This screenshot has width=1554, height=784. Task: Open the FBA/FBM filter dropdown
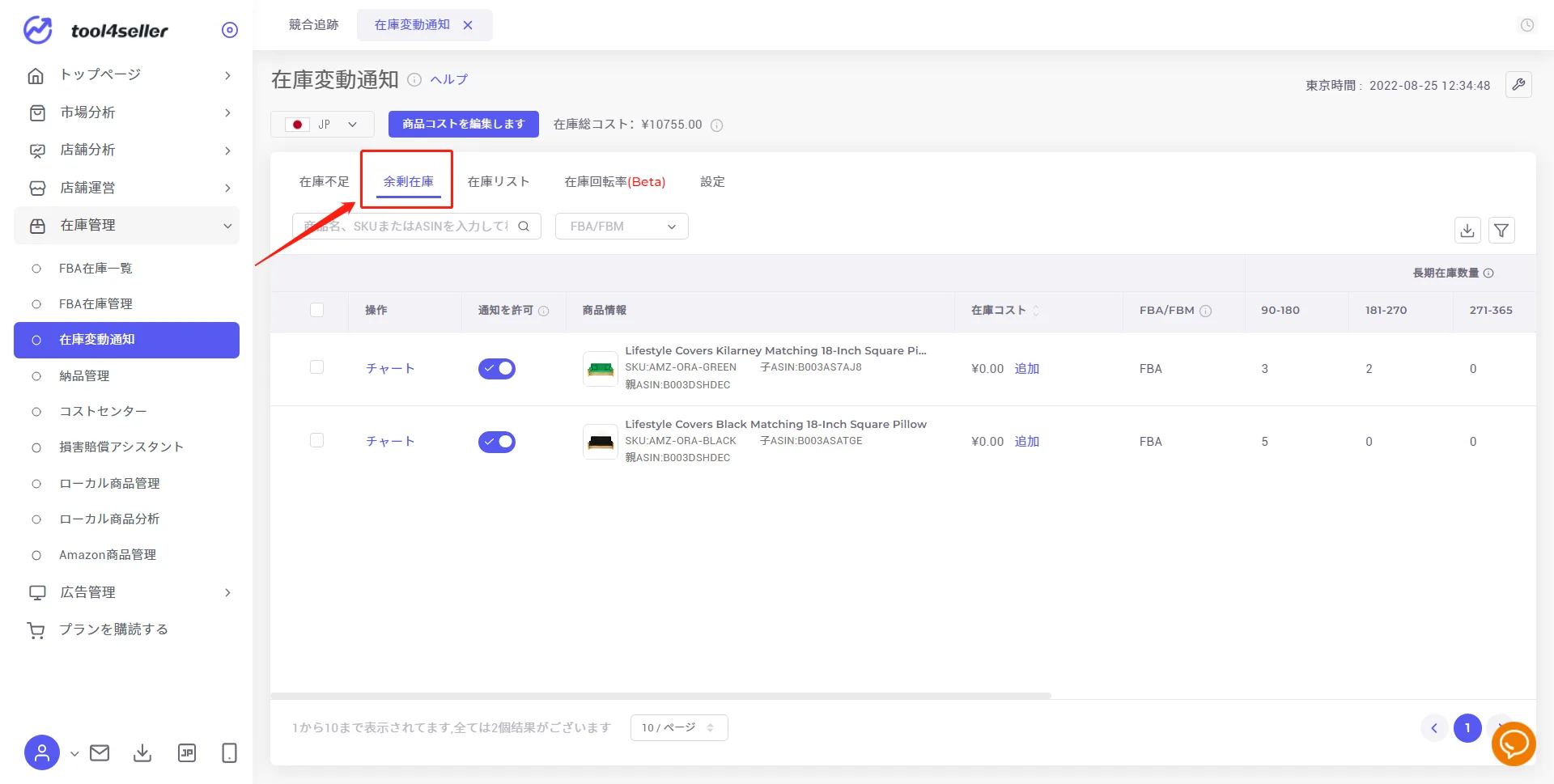(622, 227)
